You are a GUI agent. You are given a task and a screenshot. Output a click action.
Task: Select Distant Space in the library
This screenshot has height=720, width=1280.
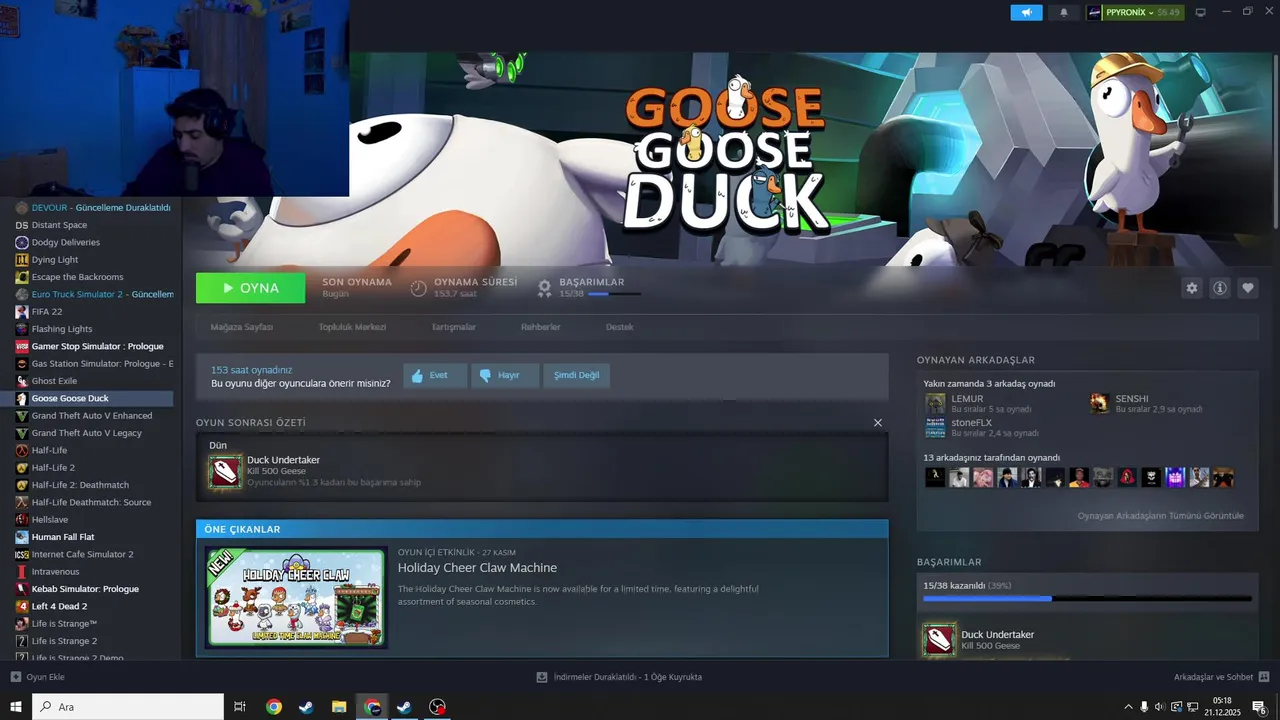pyautogui.click(x=59, y=225)
